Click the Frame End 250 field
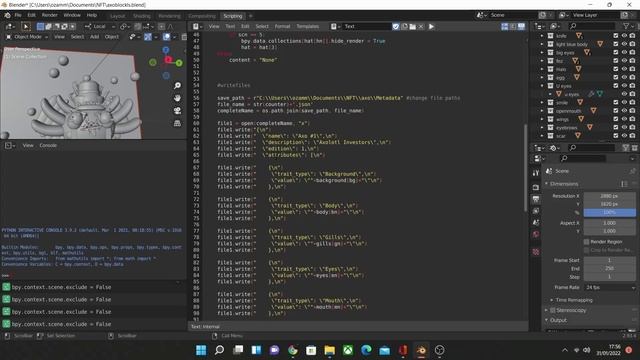This screenshot has width=640, height=360. coord(609,269)
